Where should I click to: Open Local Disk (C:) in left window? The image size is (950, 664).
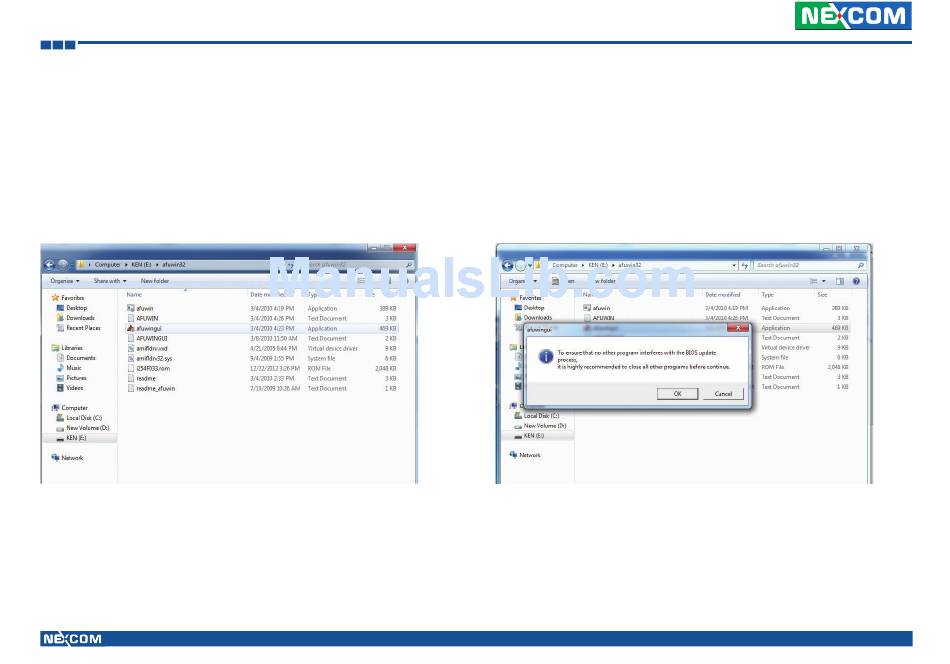pyautogui.click(x=84, y=418)
